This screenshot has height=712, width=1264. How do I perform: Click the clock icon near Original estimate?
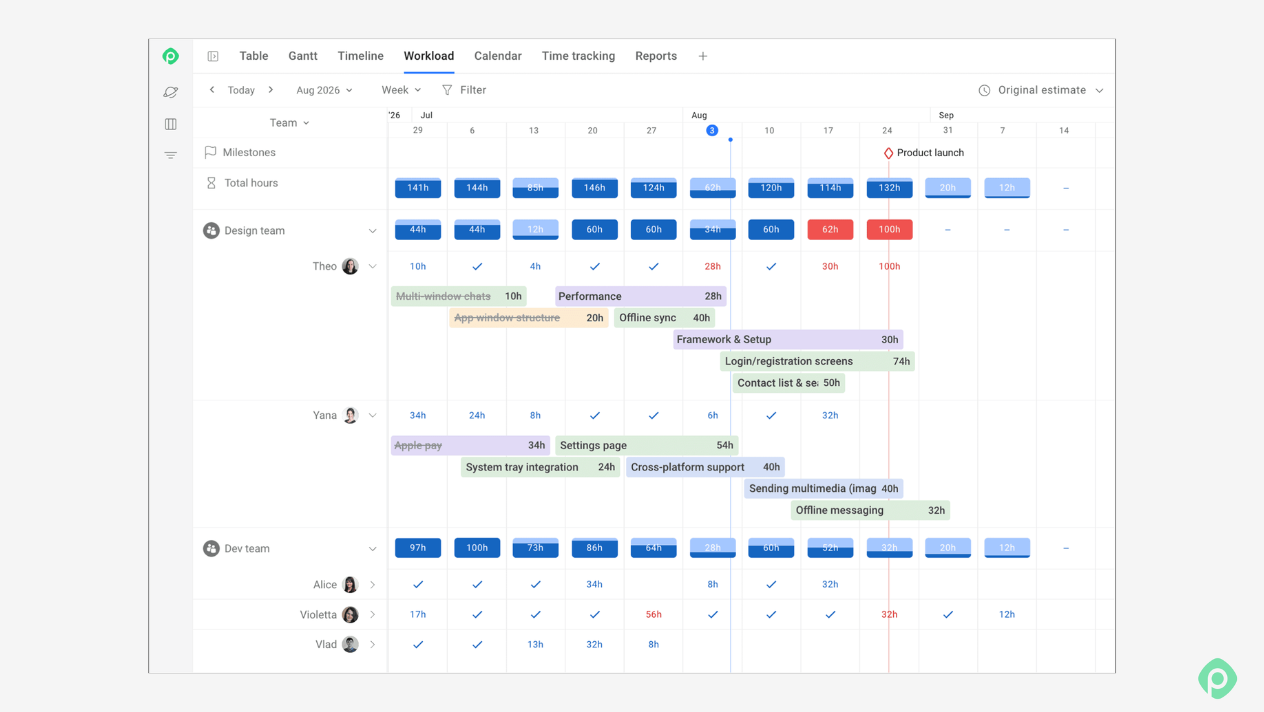point(984,90)
